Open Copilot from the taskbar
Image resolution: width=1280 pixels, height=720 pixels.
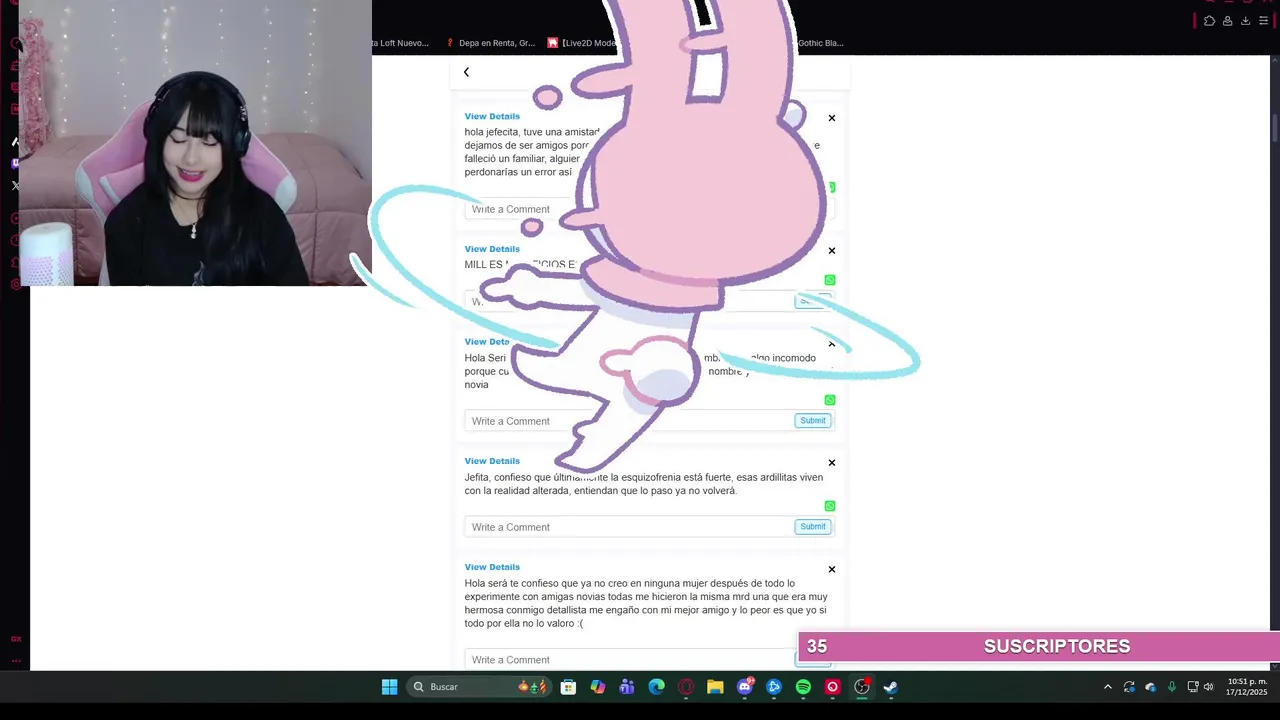(x=598, y=687)
